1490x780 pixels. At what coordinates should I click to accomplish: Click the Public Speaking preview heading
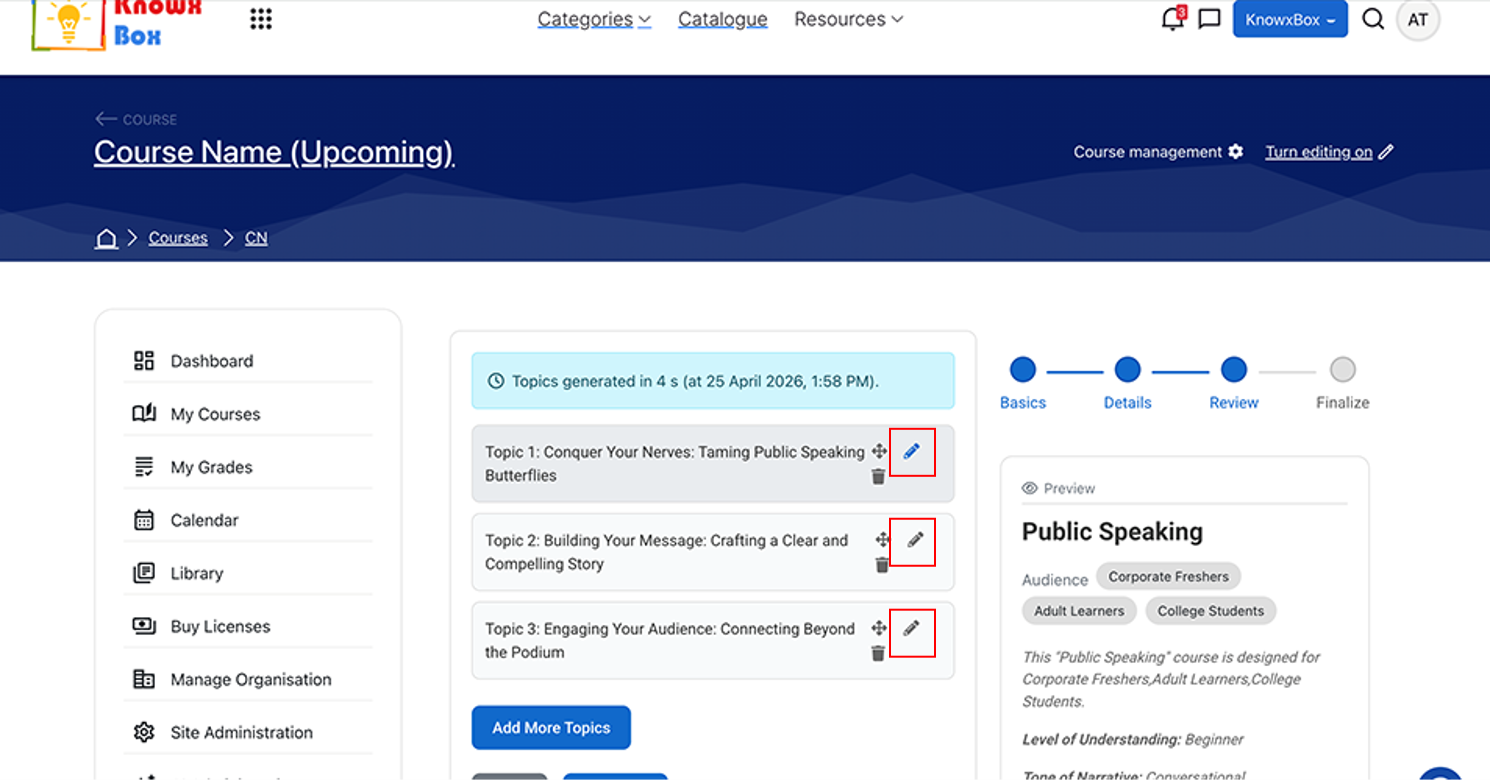point(1112,532)
